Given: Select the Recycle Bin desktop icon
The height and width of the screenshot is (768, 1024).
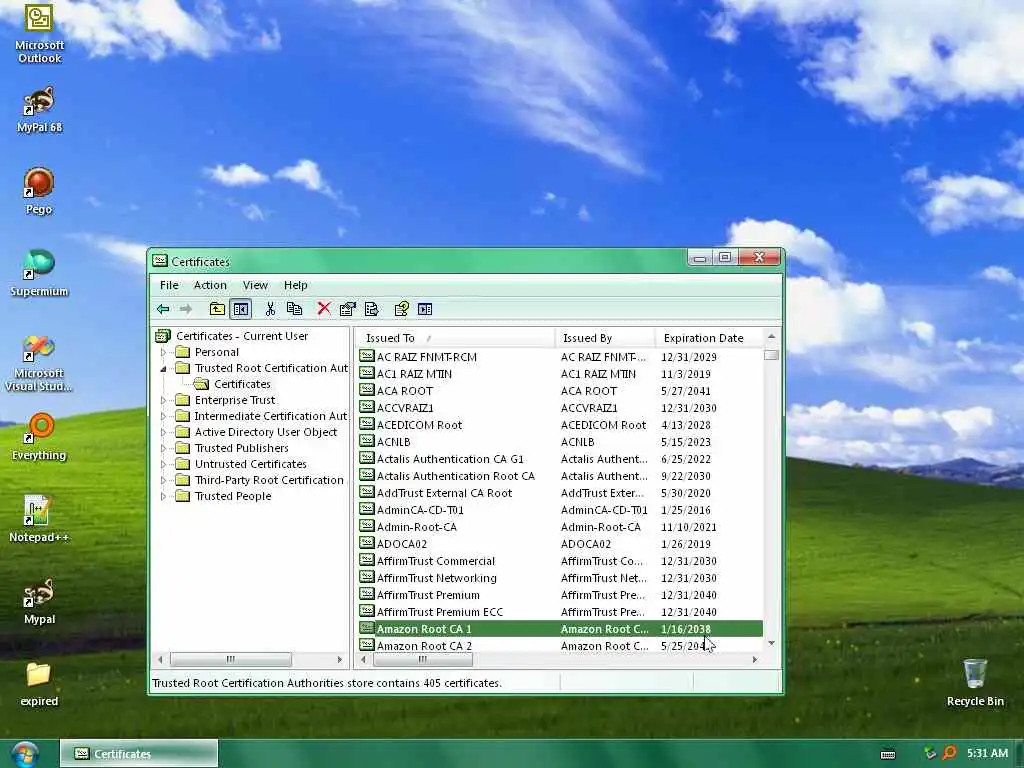Looking at the screenshot, I should (975, 682).
